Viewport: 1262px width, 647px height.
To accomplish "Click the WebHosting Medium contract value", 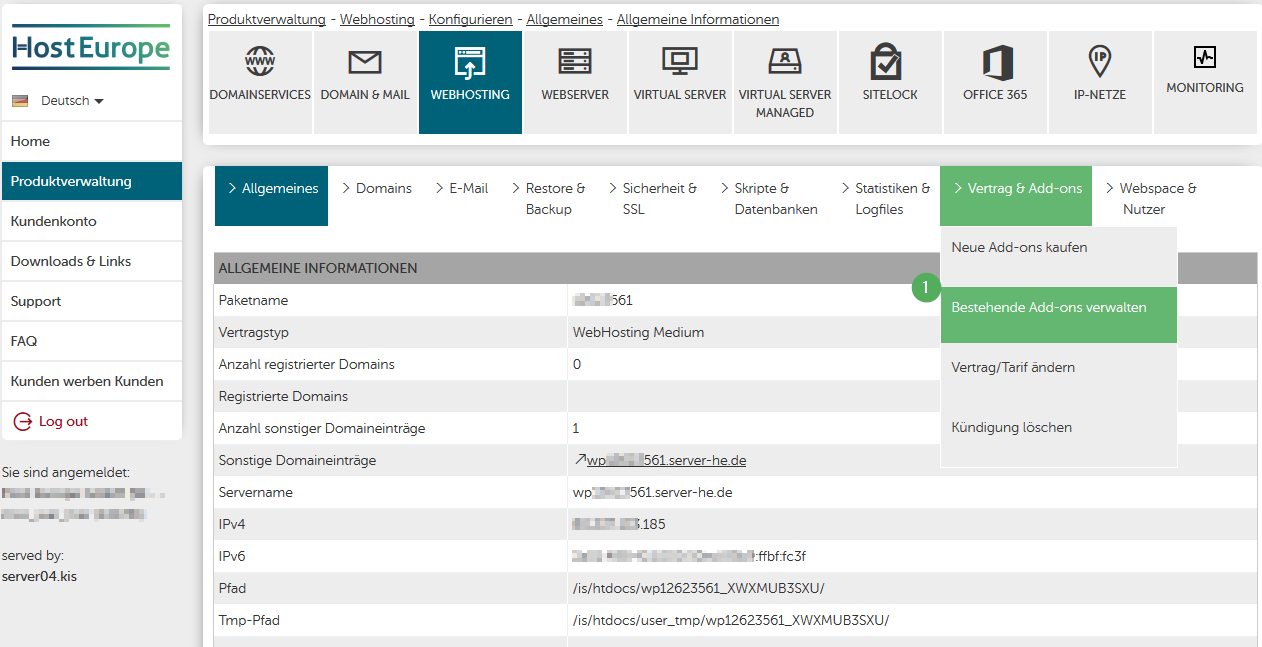I will coord(638,333).
